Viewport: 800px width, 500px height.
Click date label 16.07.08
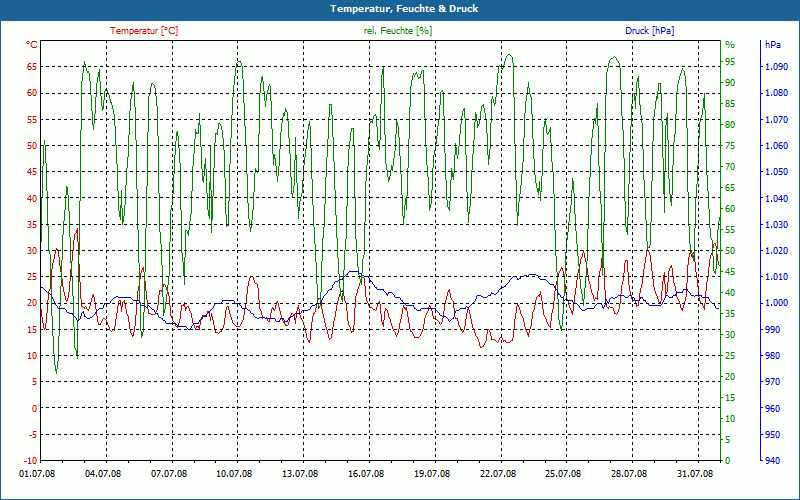click(366, 474)
